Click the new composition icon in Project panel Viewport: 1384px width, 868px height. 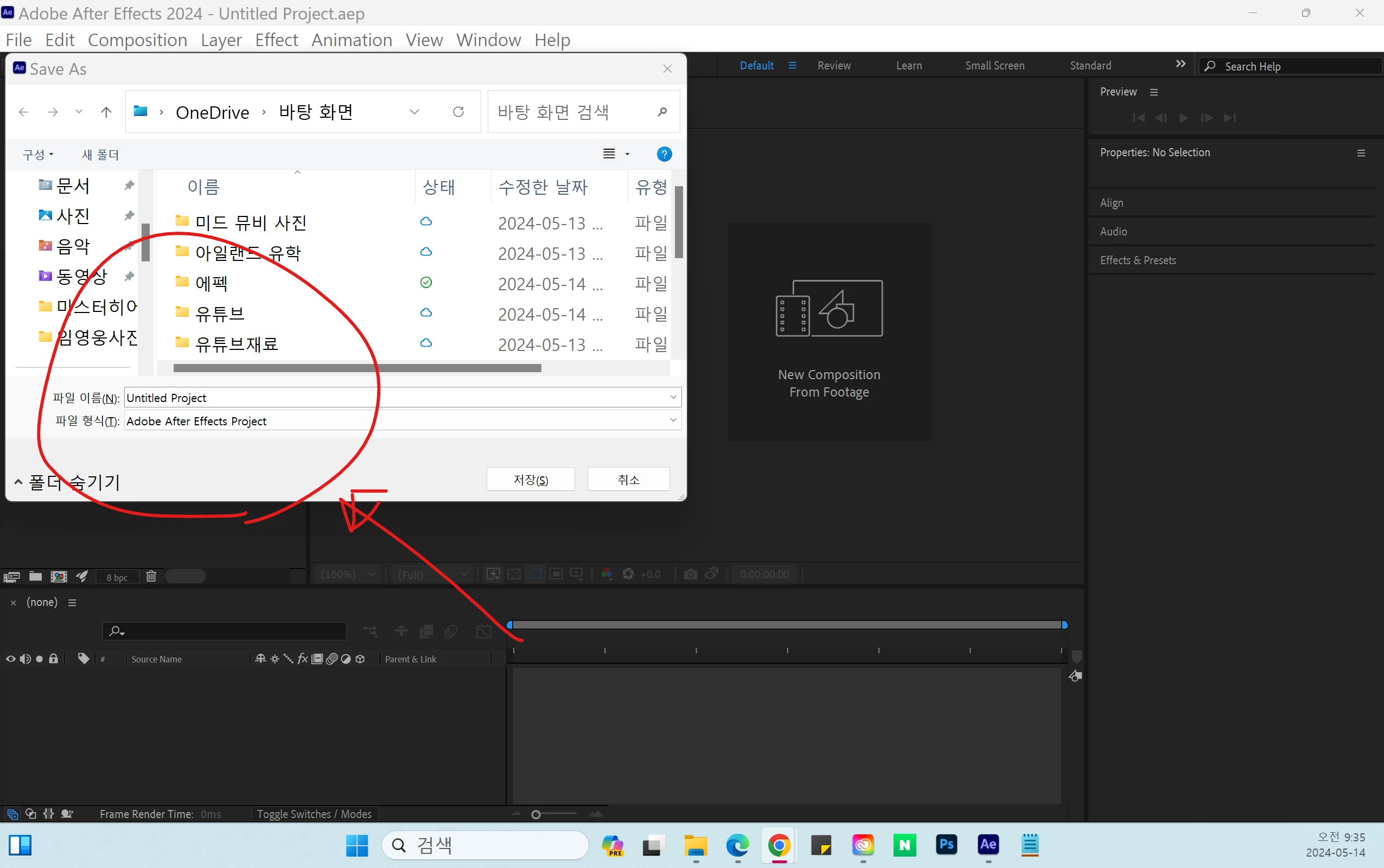59,576
